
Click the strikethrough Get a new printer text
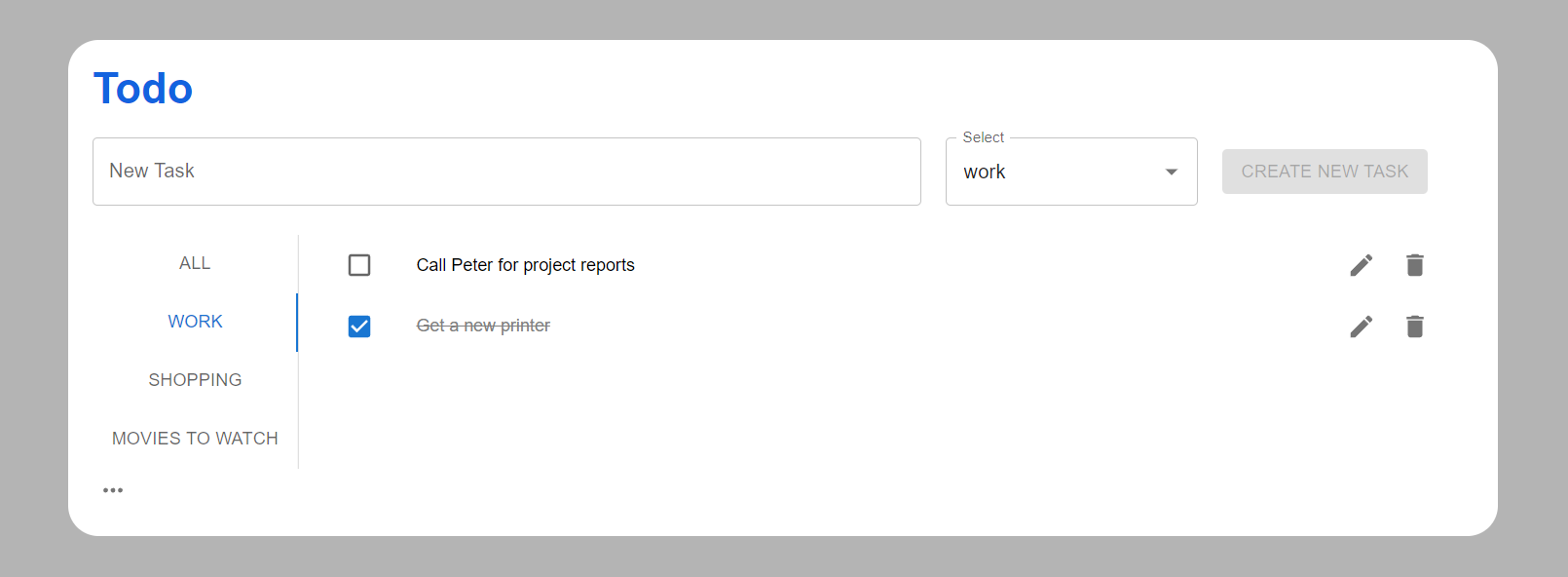click(483, 326)
